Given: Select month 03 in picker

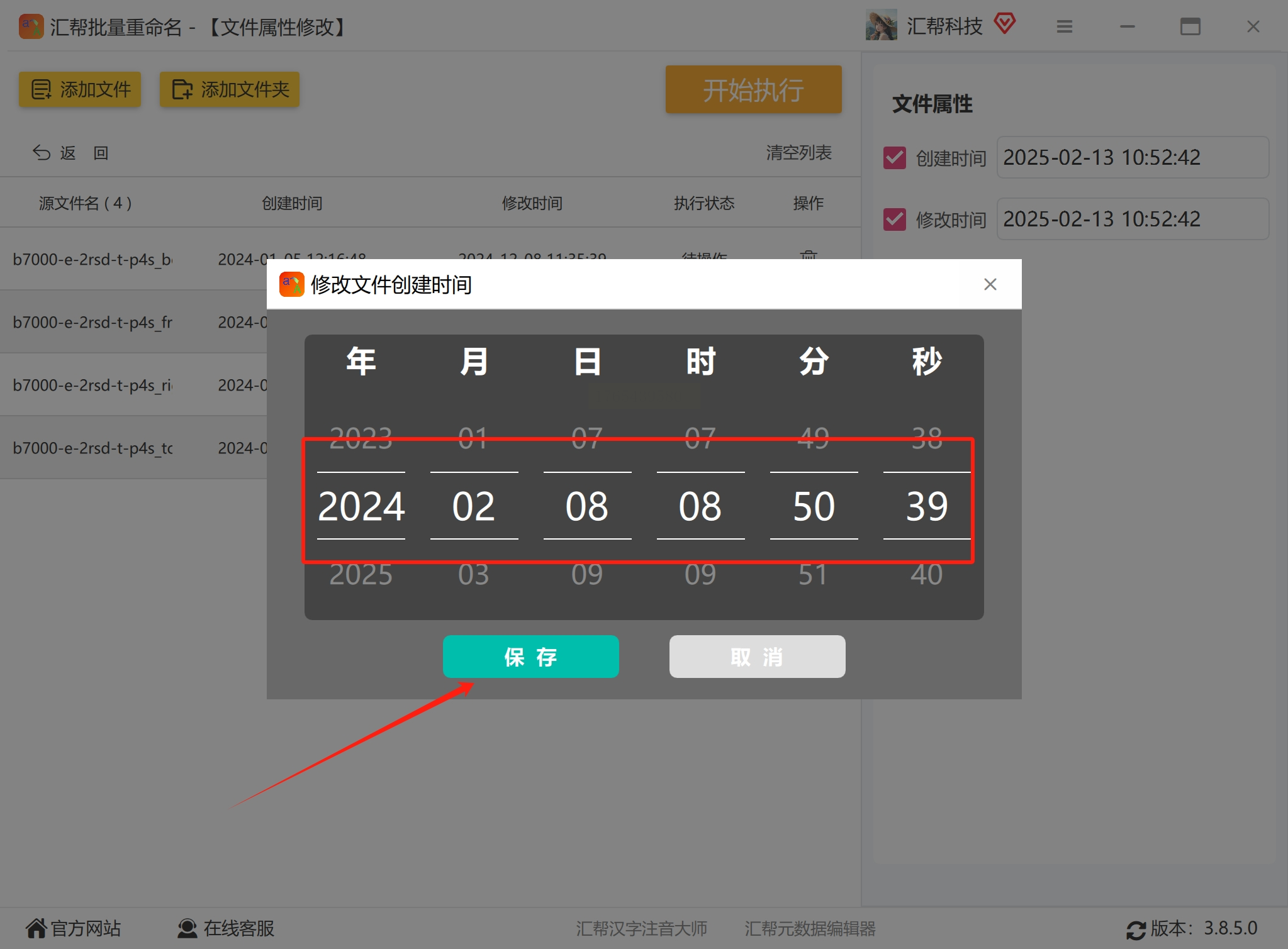Looking at the screenshot, I should (x=473, y=575).
